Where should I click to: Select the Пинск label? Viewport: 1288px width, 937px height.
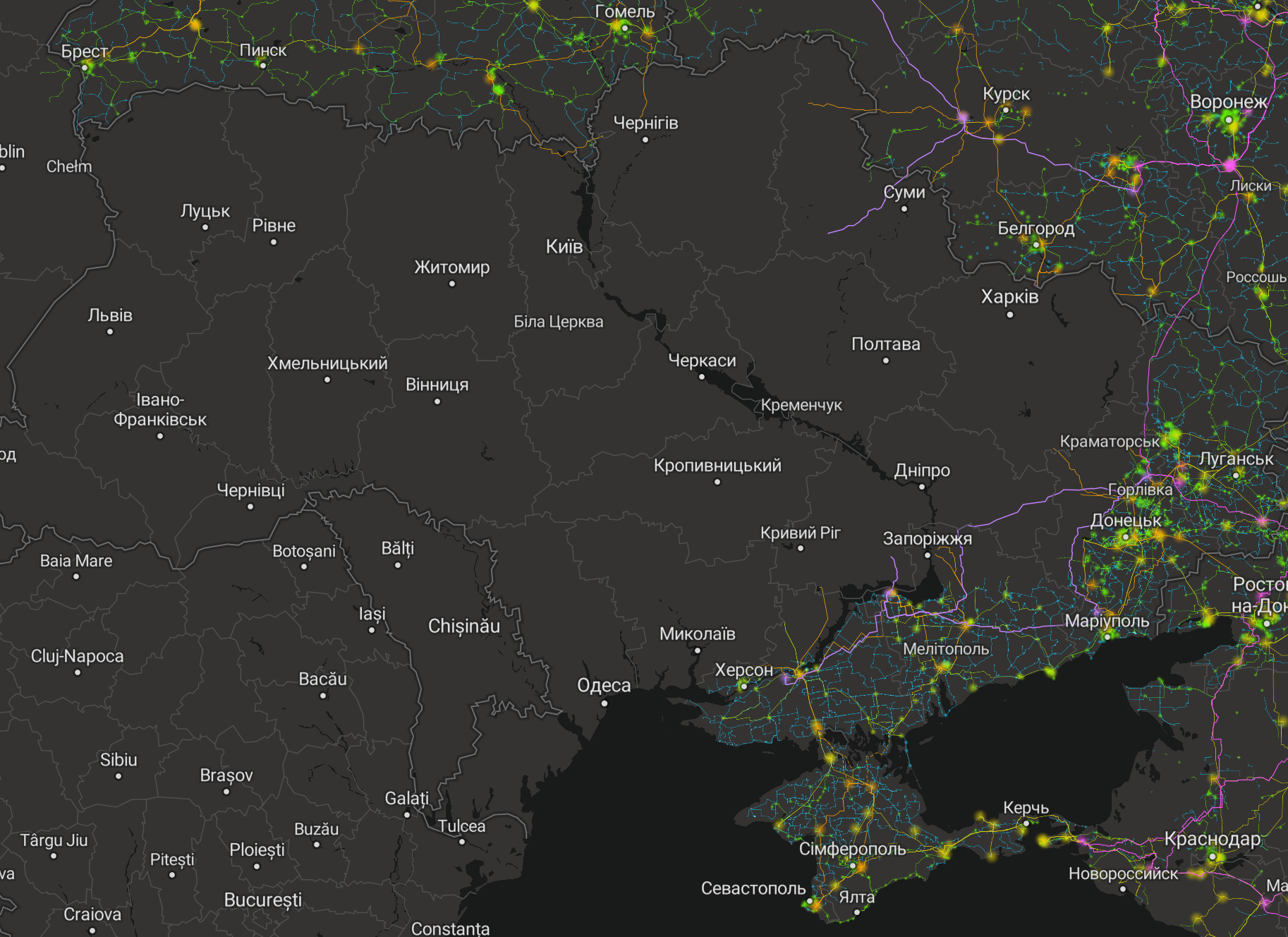(x=263, y=50)
